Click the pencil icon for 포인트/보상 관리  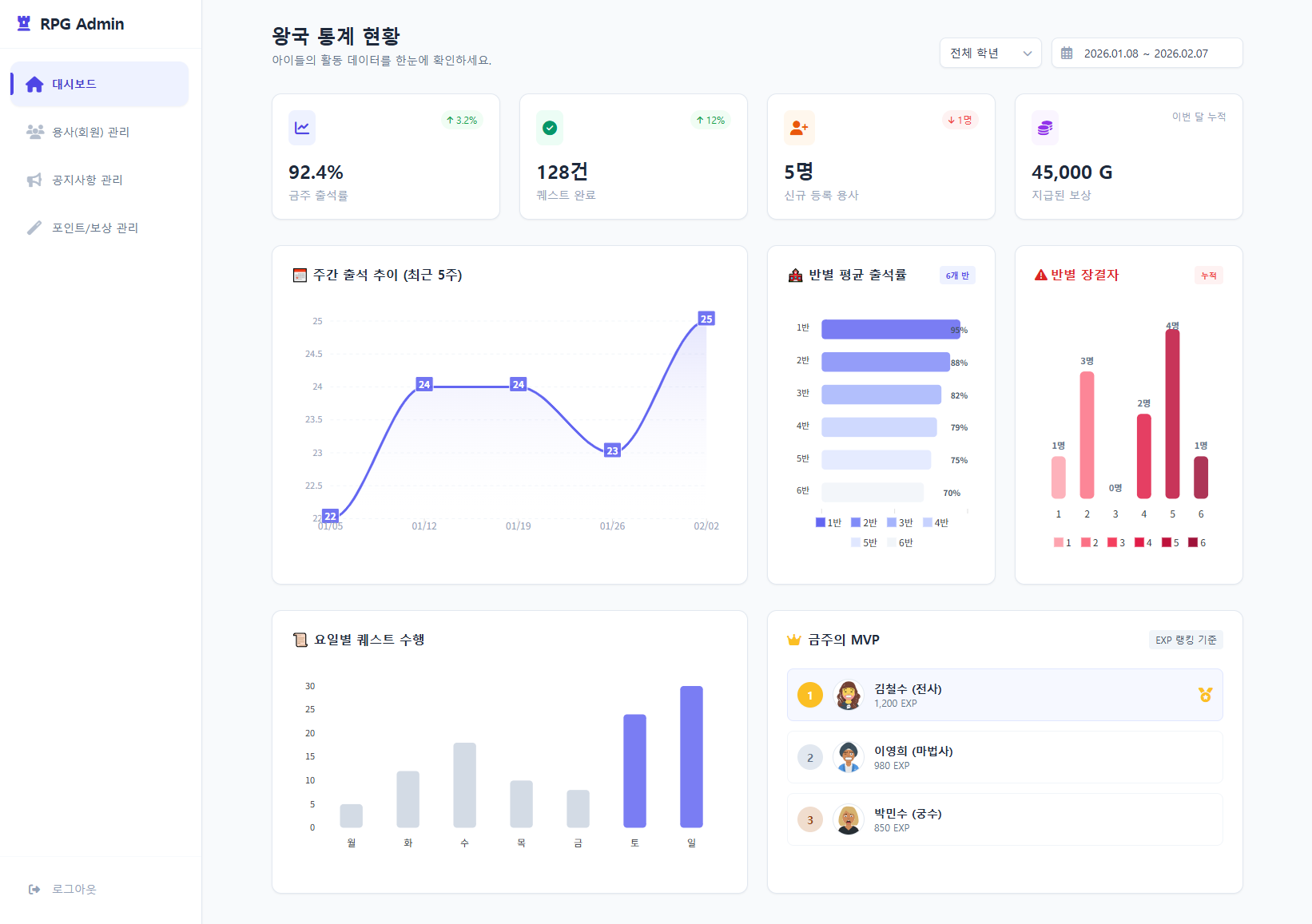(34, 228)
